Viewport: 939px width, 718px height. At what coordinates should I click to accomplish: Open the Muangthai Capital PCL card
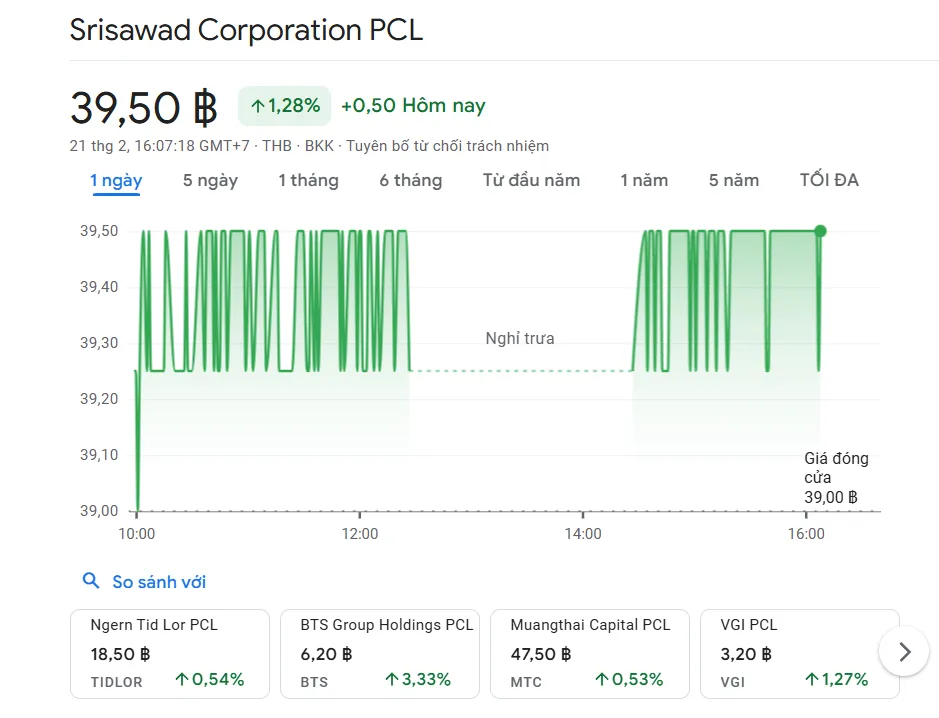(589, 653)
